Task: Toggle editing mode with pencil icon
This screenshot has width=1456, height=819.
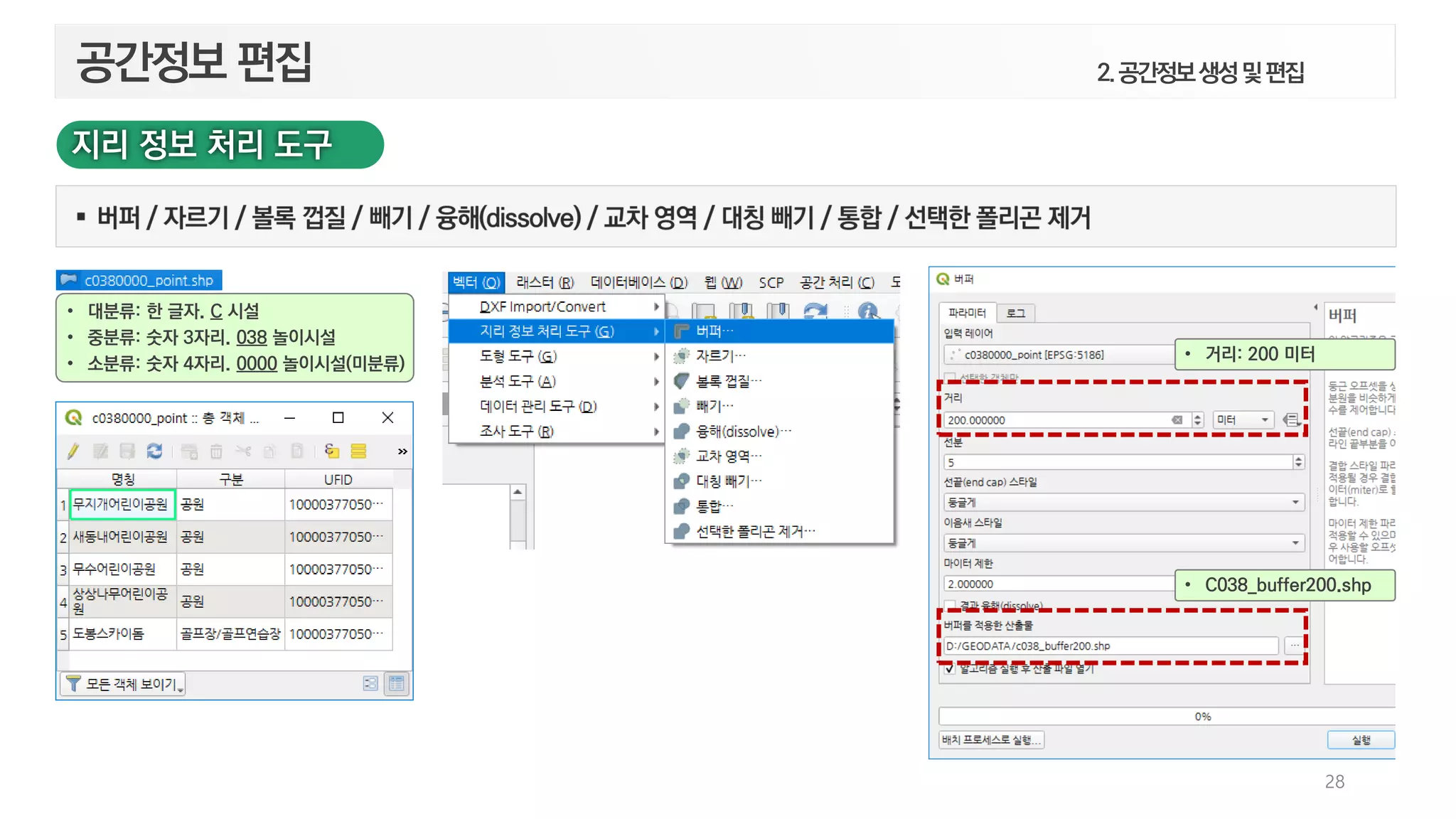Action: pyautogui.click(x=73, y=451)
